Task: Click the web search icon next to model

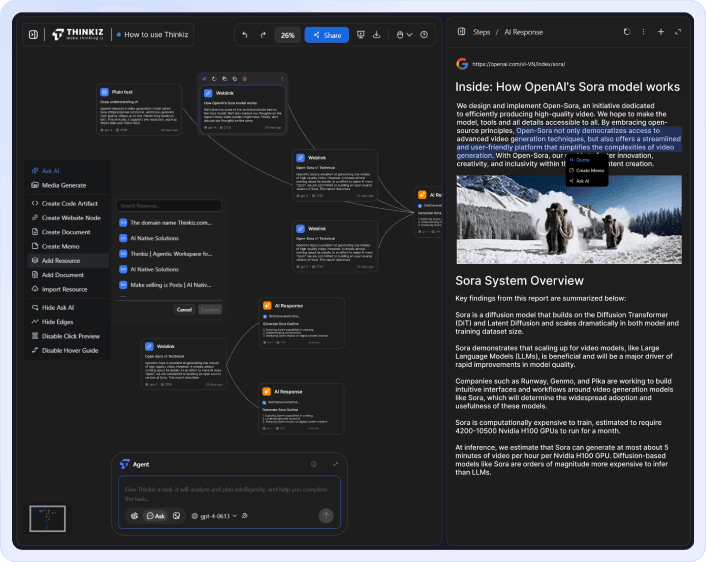Action: click(x=244, y=516)
